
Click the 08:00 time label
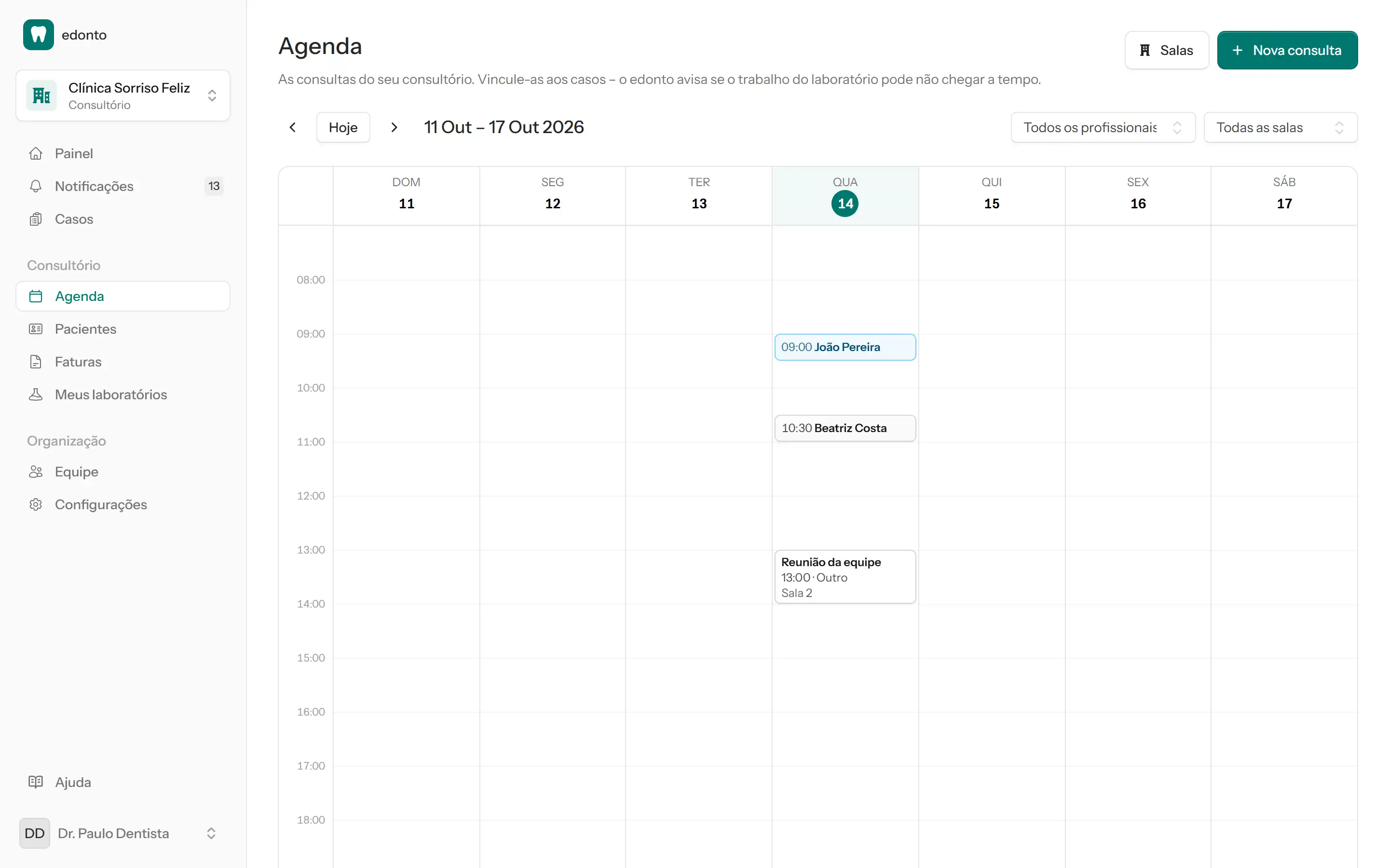[x=311, y=280]
